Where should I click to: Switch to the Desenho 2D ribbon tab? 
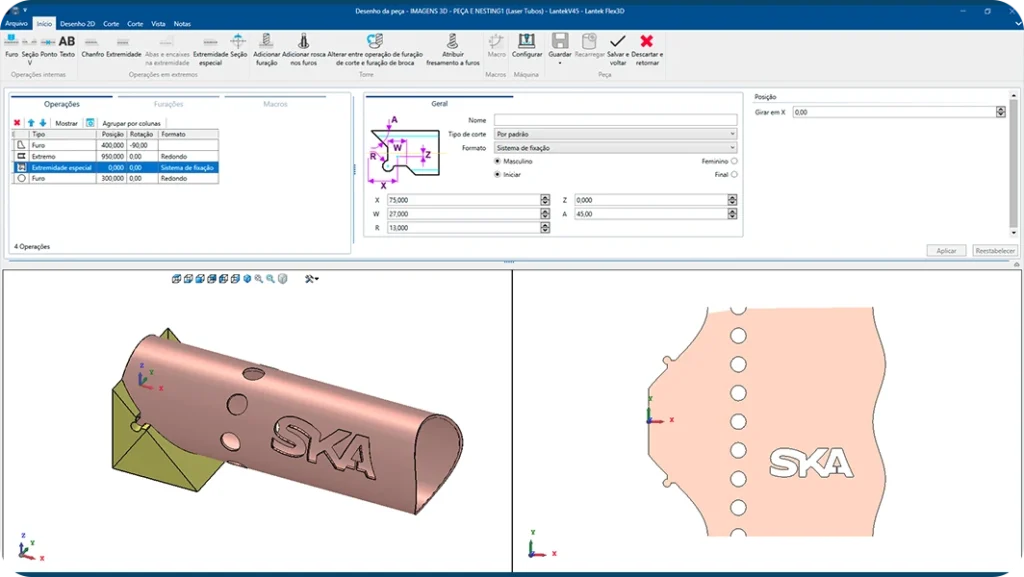tap(78, 23)
